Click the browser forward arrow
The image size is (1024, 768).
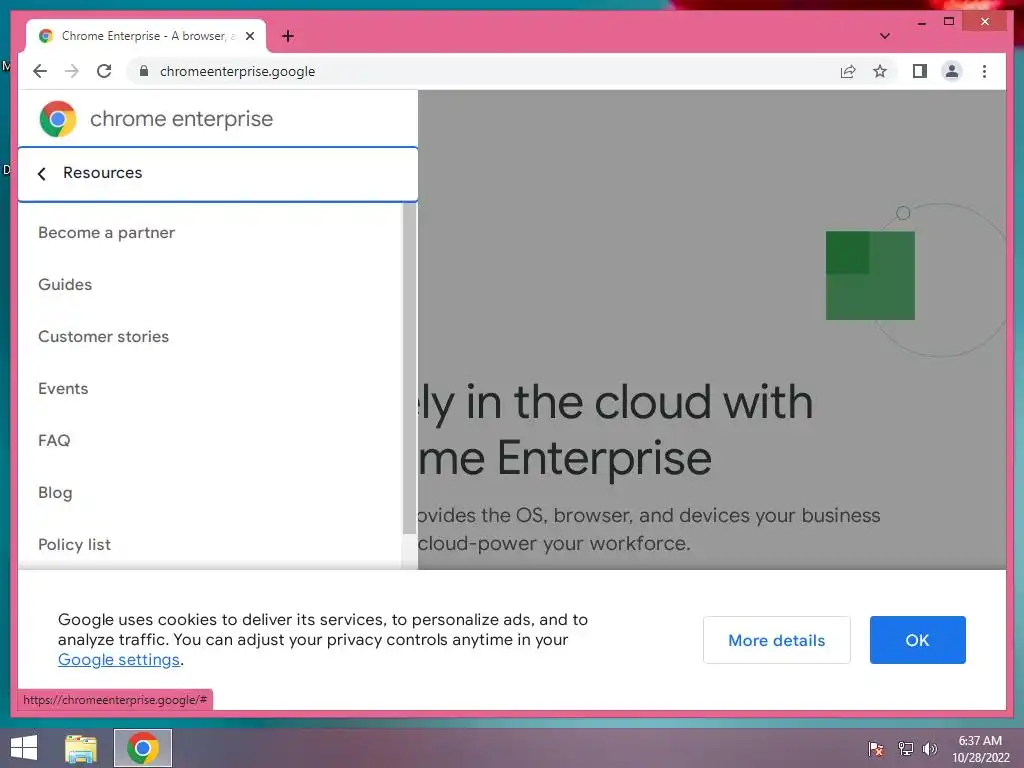[72, 71]
